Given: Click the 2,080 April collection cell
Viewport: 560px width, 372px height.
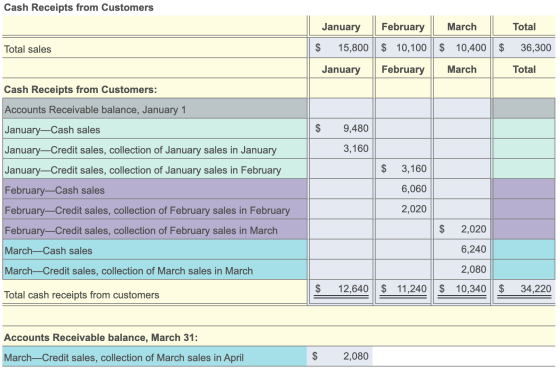Looking at the screenshot, I should tap(340, 356).
